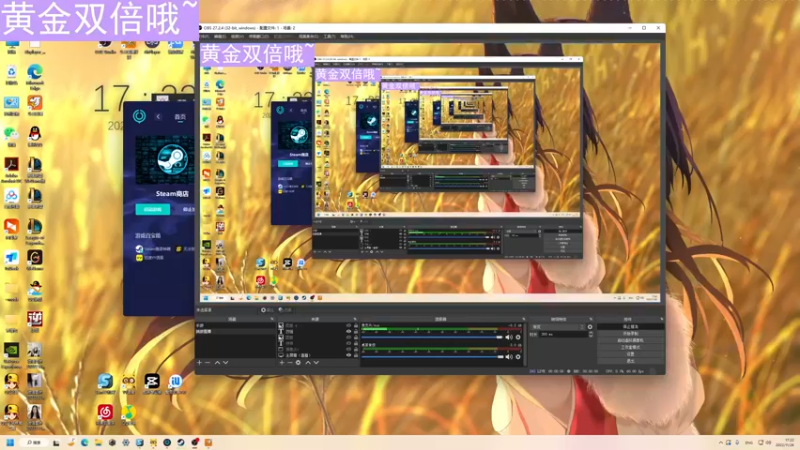The height and width of the screenshot is (450, 800).
Task: Pop out the Sources dock panel
Action: pos(355,319)
